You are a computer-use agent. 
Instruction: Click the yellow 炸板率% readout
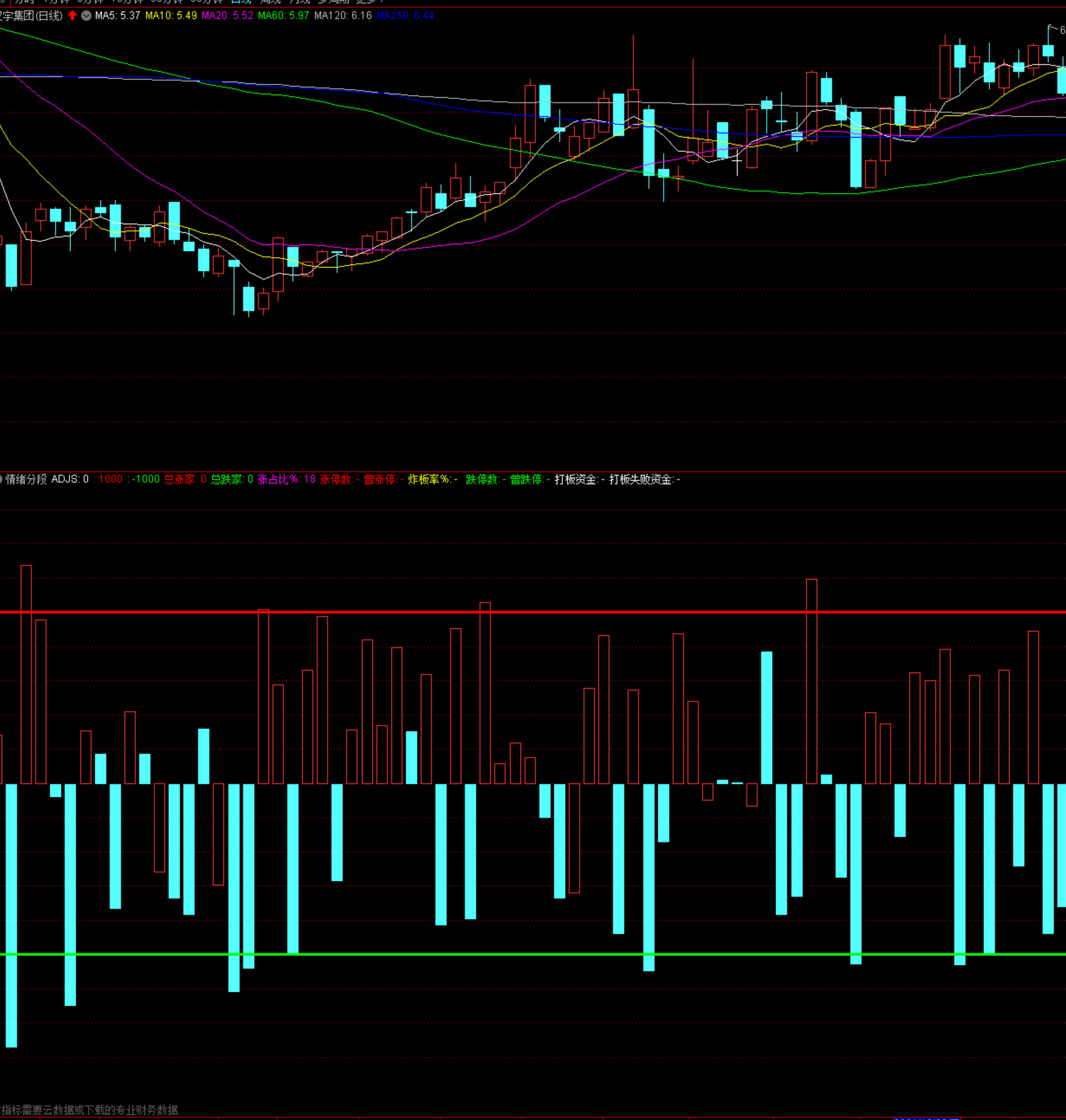pos(433,479)
